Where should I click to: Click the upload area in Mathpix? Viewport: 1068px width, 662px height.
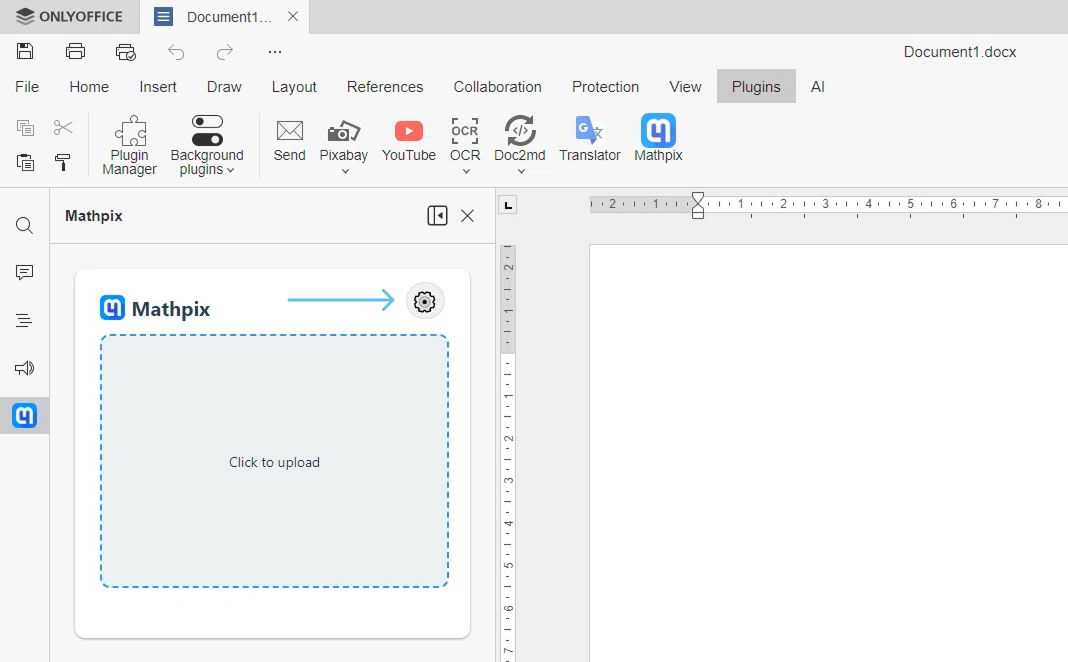(x=274, y=461)
